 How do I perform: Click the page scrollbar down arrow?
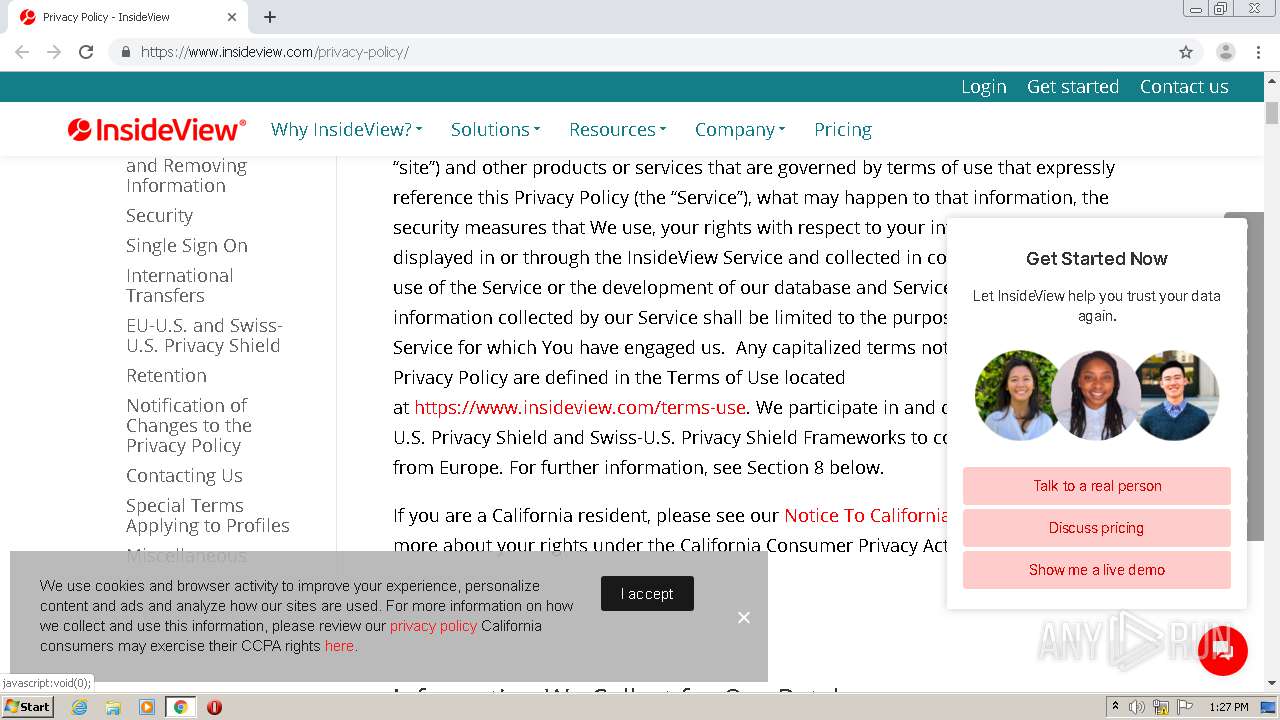(x=1272, y=684)
